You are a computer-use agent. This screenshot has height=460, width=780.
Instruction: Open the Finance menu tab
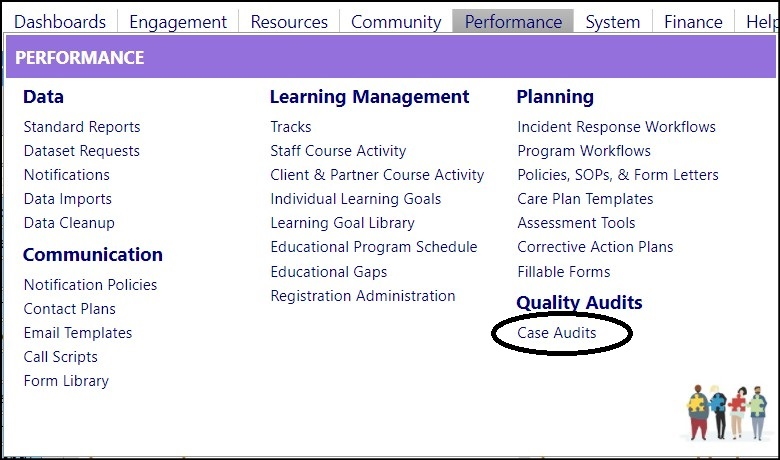(x=693, y=22)
